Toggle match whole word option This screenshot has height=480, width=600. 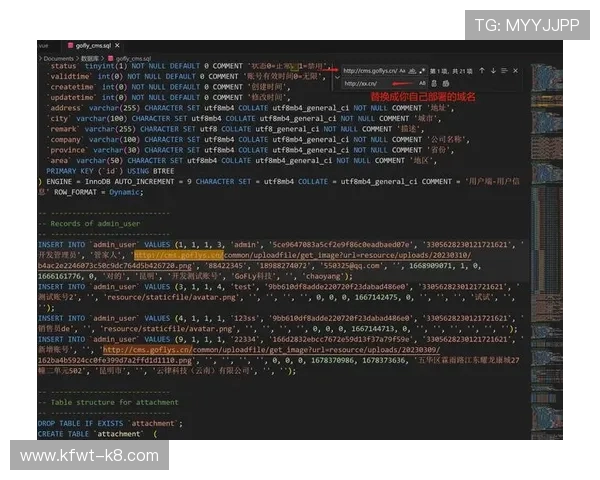click(410, 71)
